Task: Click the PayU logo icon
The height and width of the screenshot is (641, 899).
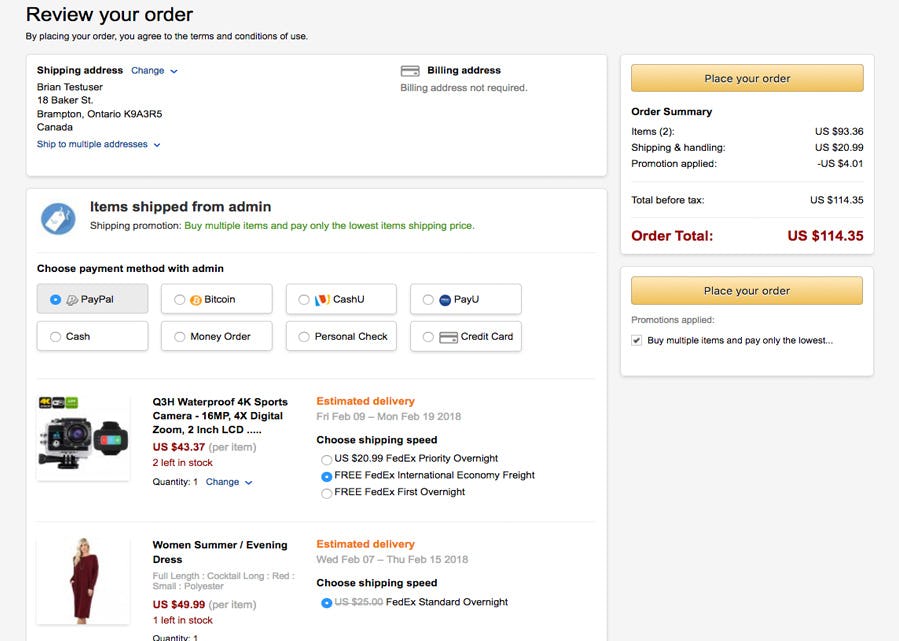Action: [x=445, y=299]
